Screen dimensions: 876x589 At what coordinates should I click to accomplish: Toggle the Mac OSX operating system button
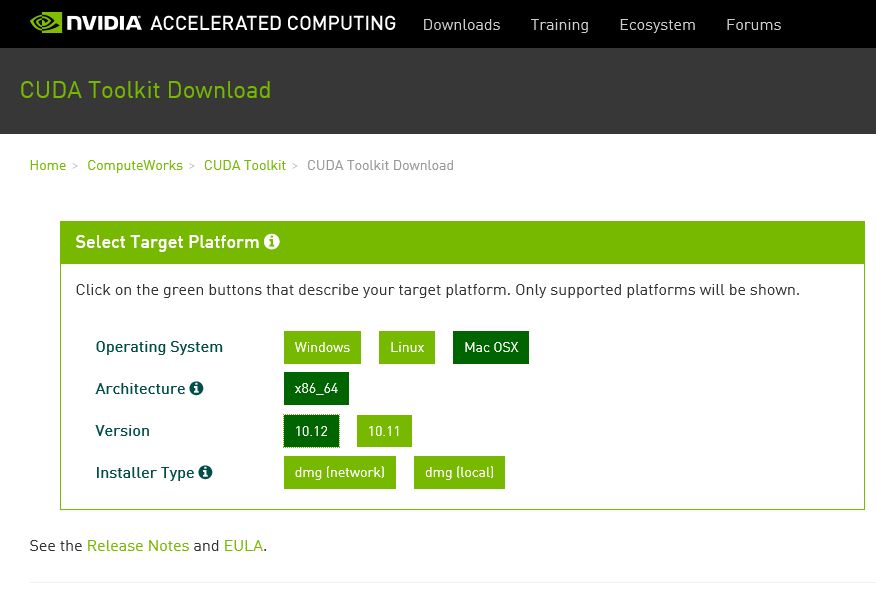pos(491,347)
